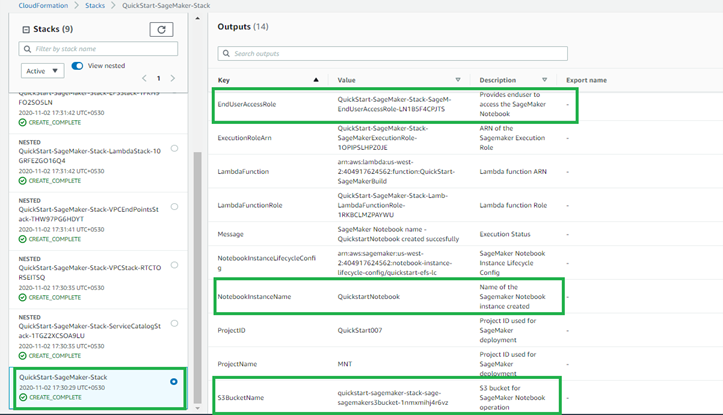Open QuickStart-SageMaker-Stack-VPCStack link

pyautogui.click(x=90, y=273)
